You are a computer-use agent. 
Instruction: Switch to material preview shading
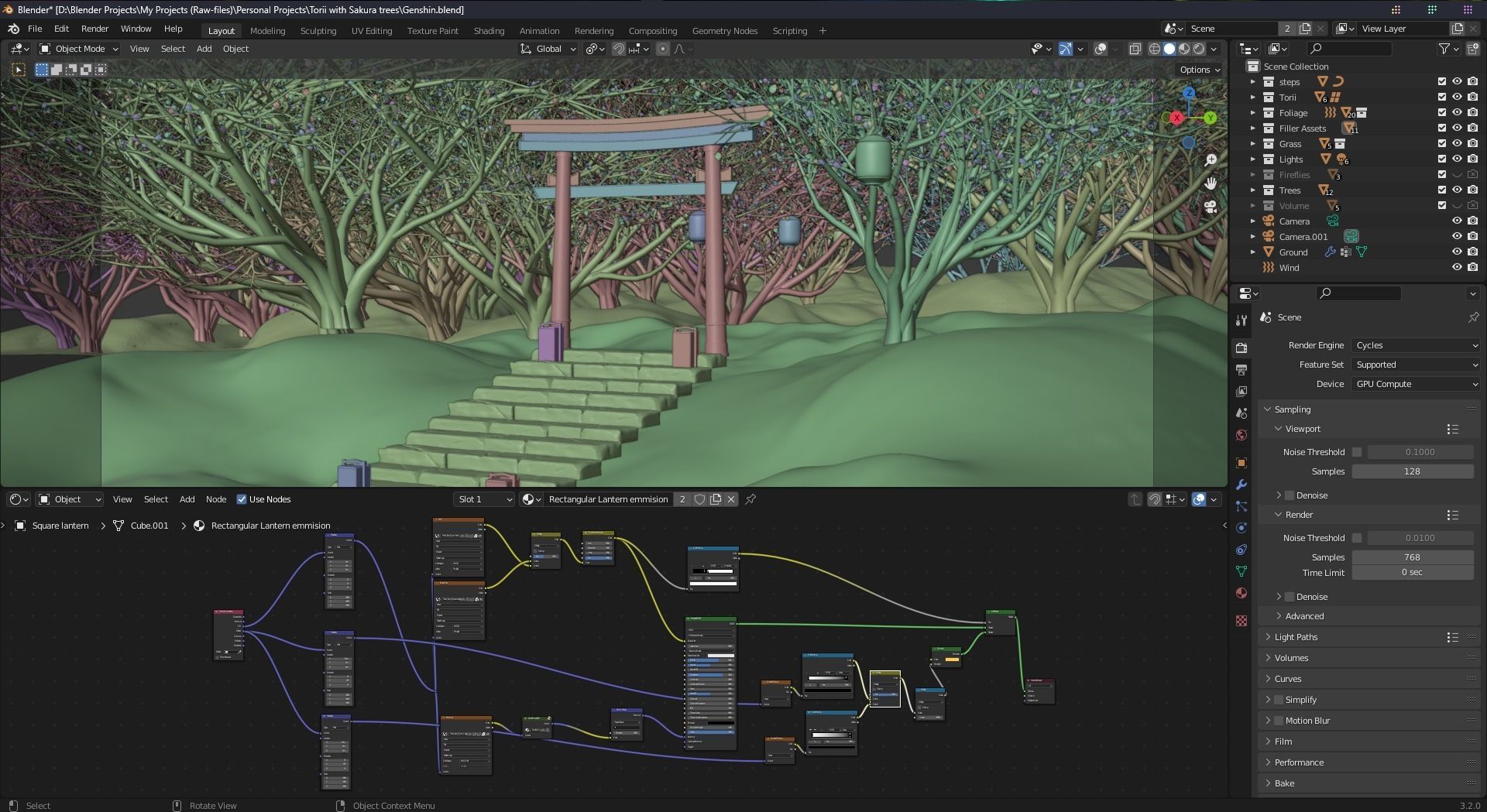(x=1184, y=49)
